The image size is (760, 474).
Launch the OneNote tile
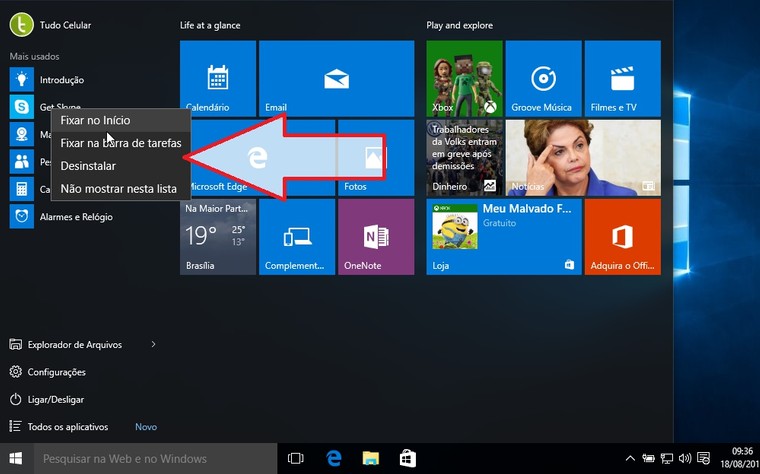(375, 237)
